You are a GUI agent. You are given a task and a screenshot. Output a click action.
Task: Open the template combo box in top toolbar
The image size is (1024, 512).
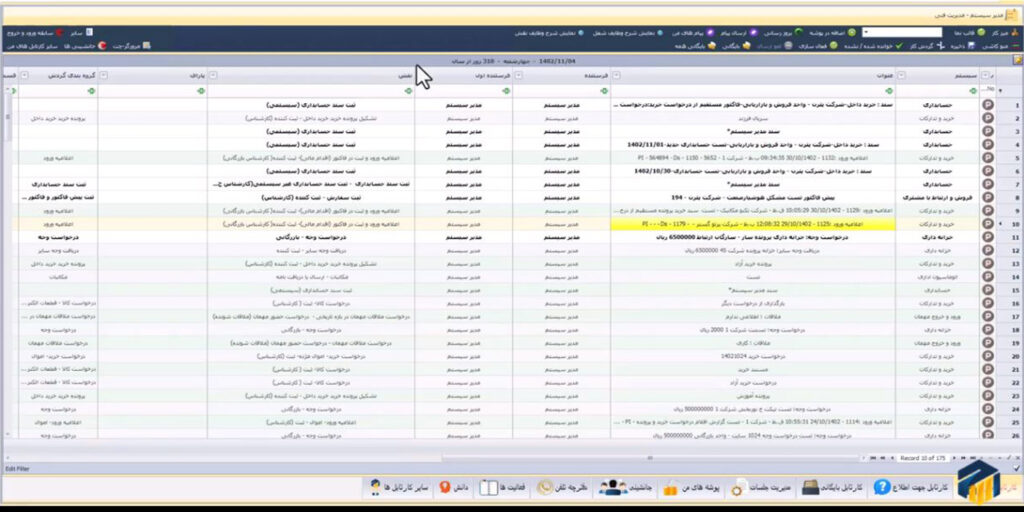pos(900,33)
